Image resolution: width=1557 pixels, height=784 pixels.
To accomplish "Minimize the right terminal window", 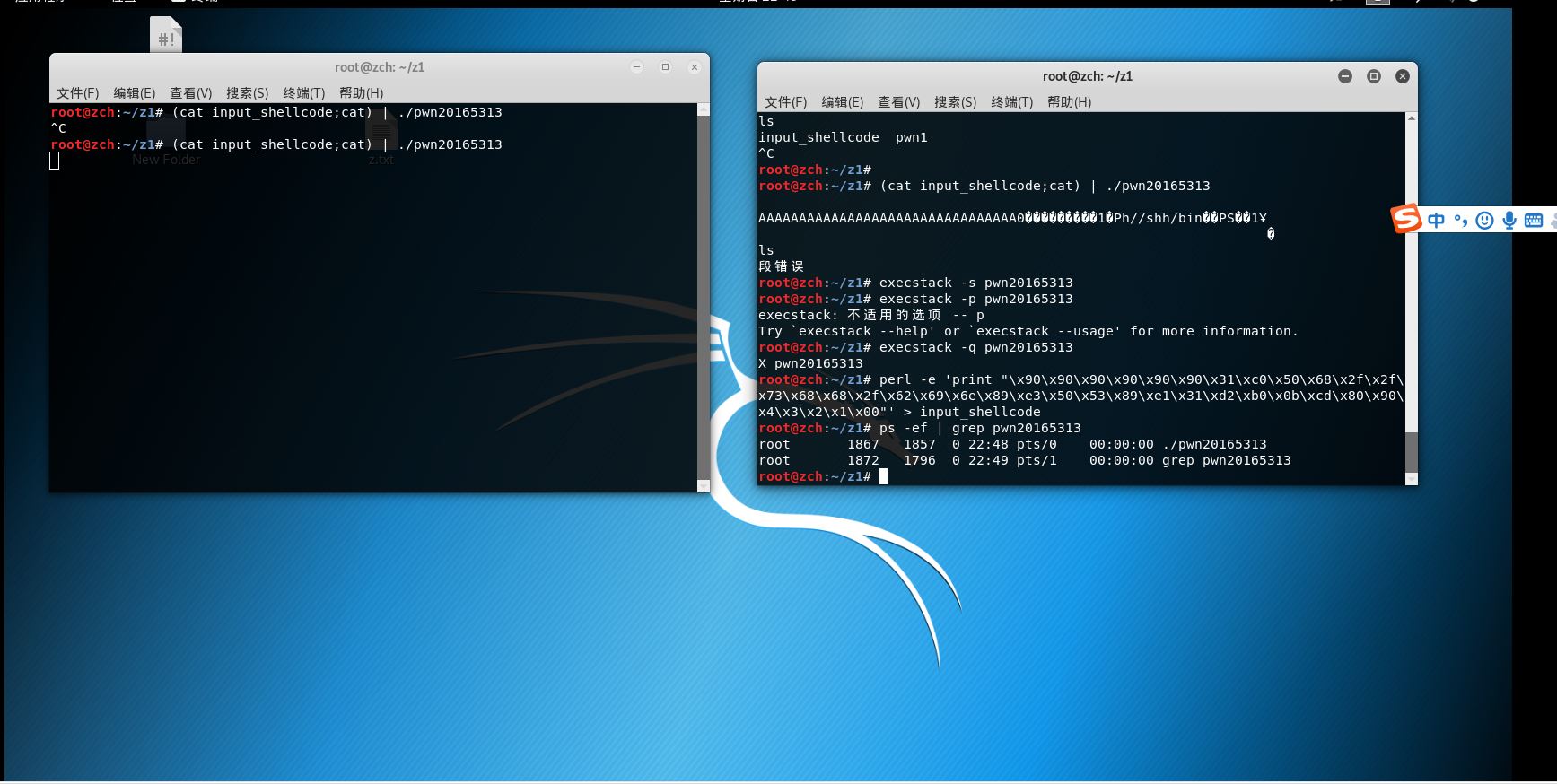I will (1344, 76).
